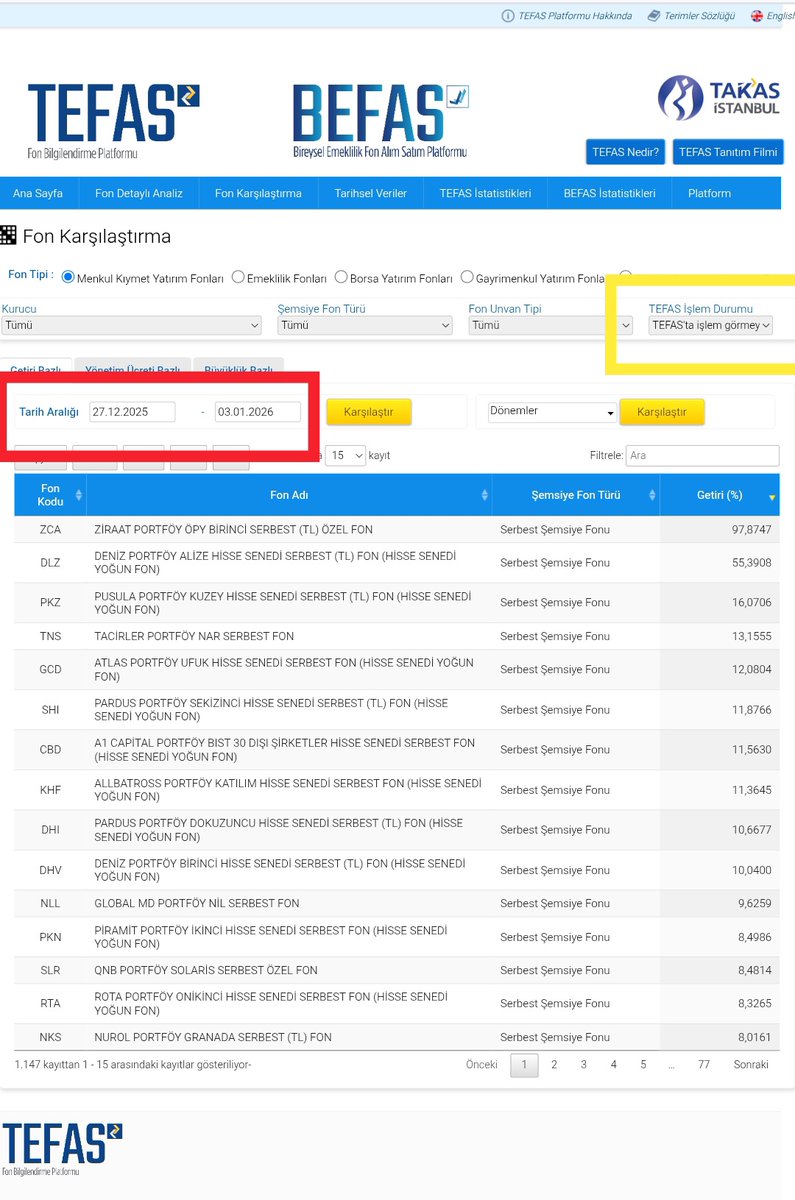
Task: Click DENİZ PORTFÖY ALİZE fund name
Action: pyautogui.click(x=274, y=562)
